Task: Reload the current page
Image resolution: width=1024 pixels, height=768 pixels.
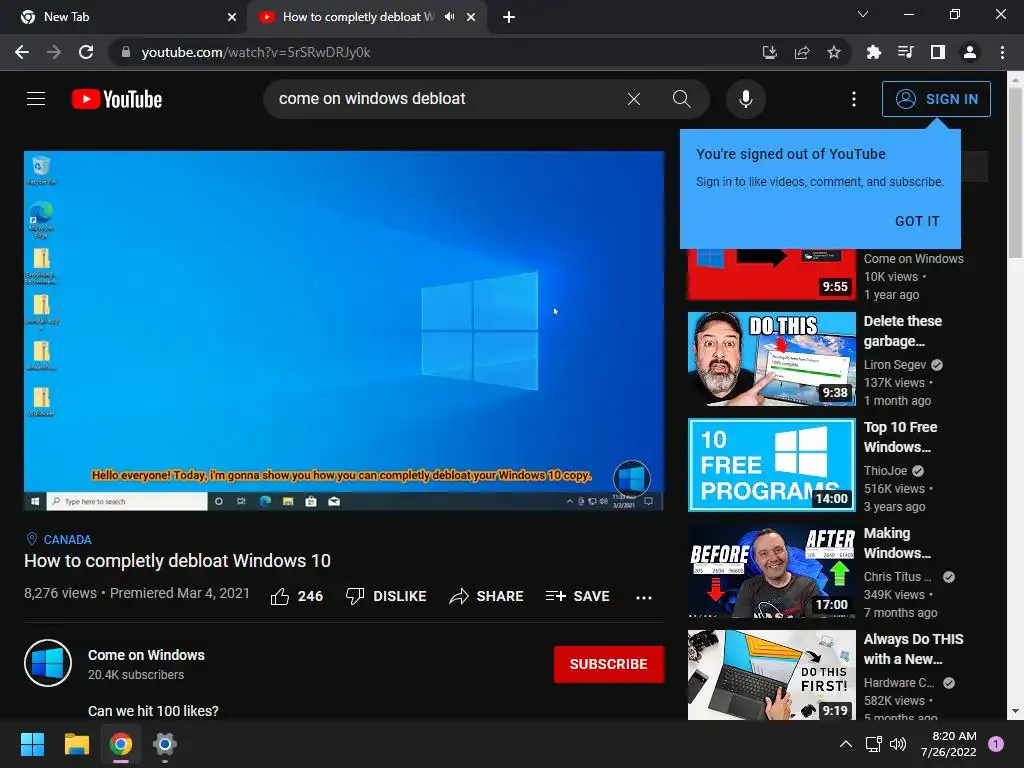Action: 86,52
